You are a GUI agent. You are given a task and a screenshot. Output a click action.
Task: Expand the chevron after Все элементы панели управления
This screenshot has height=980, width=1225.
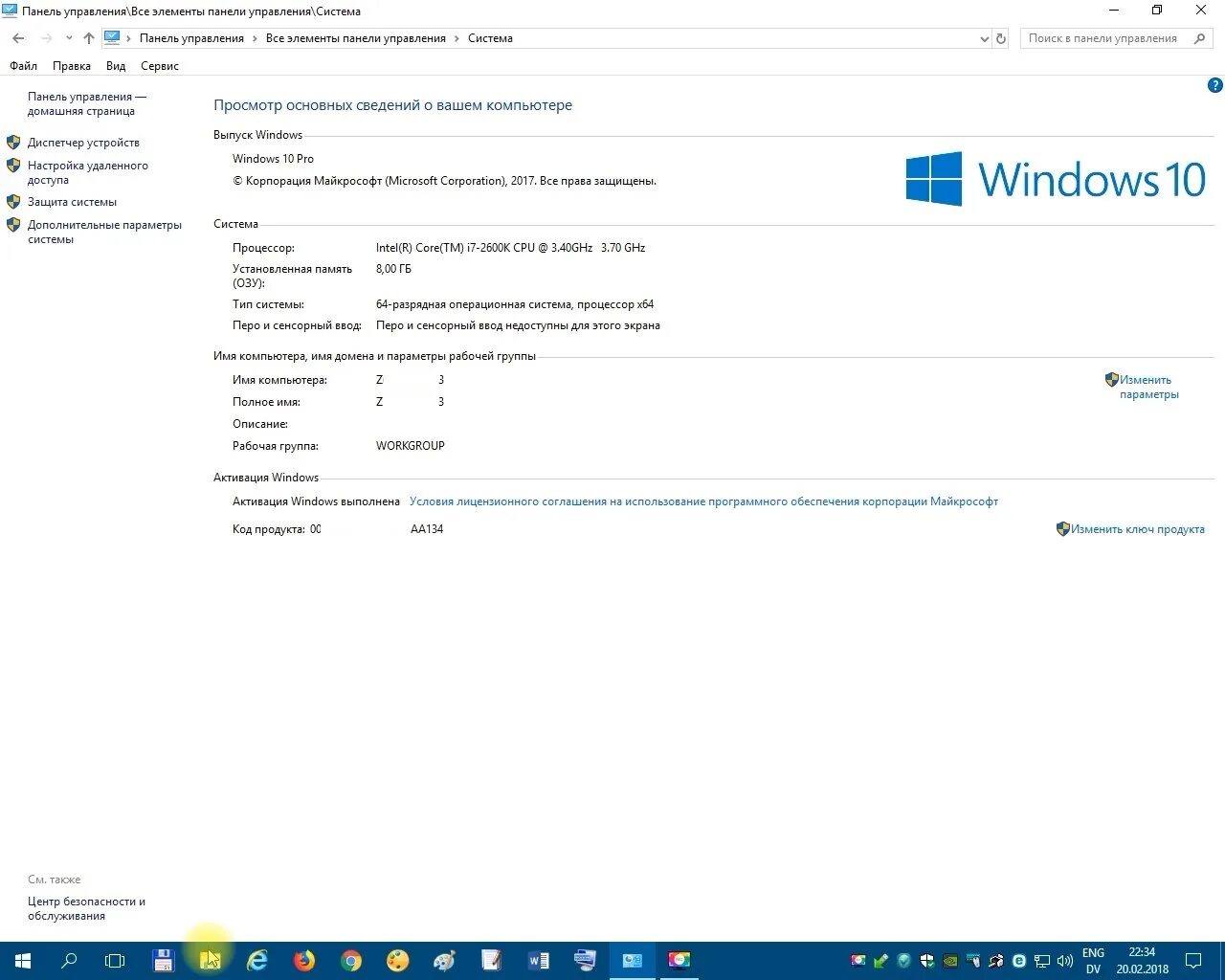tap(457, 38)
